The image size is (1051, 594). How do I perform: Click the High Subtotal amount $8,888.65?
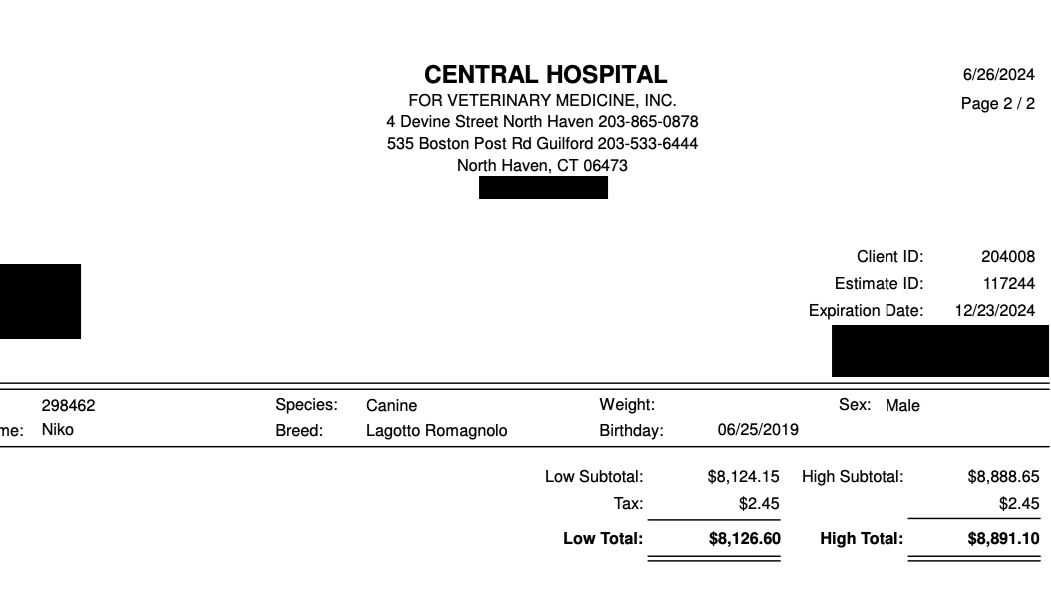pos(1003,477)
